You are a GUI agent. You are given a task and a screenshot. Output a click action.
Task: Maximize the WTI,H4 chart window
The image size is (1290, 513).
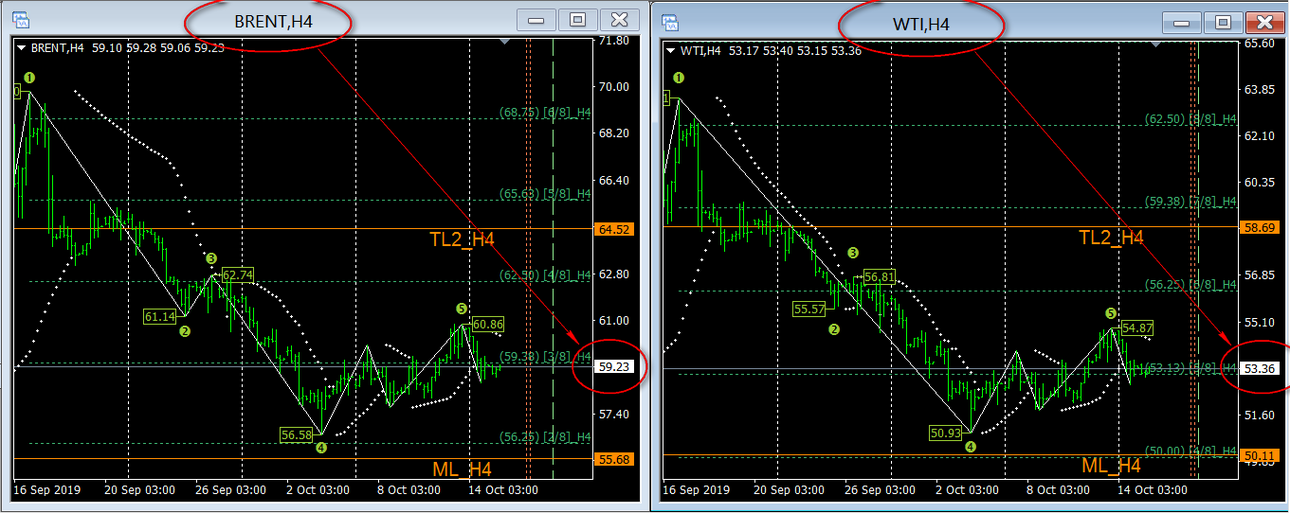(x=1225, y=22)
